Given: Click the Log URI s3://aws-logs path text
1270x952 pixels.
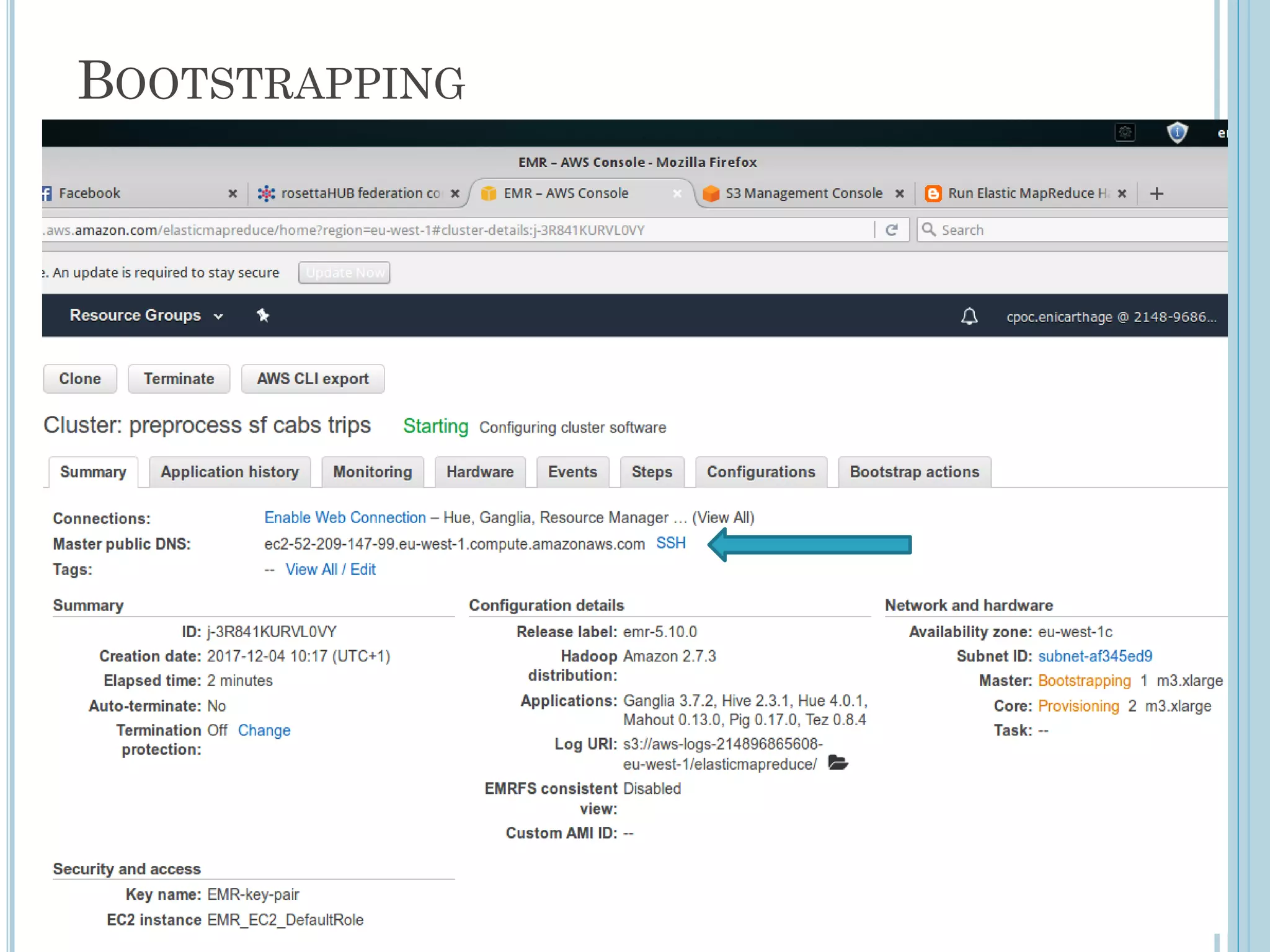Looking at the screenshot, I should [723, 754].
